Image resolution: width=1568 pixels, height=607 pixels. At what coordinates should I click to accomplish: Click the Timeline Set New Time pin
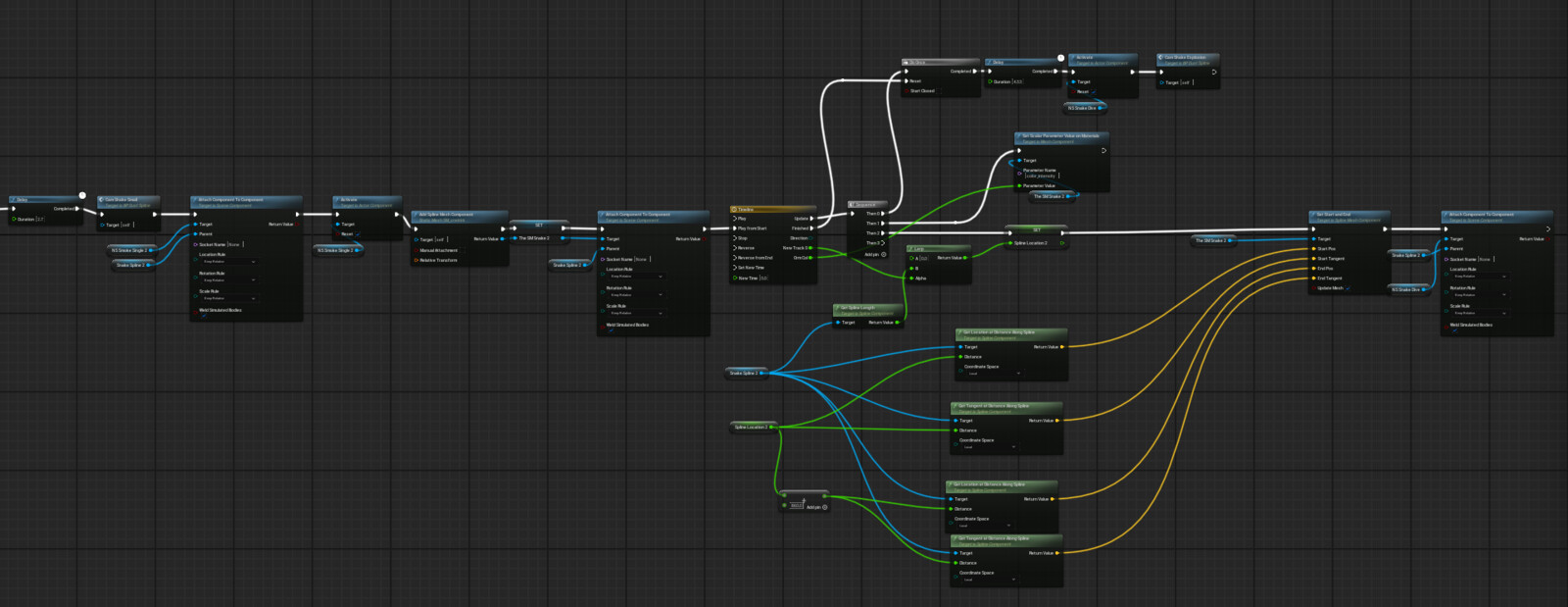click(x=735, y=268)
